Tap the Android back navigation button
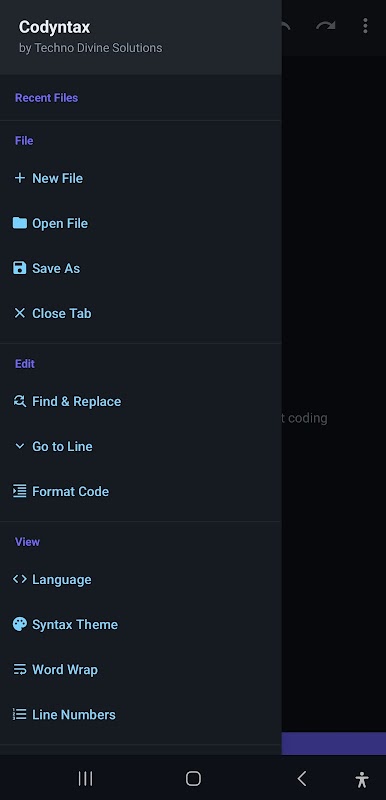Viewport: 386px width, 800px height. point(302,778)
